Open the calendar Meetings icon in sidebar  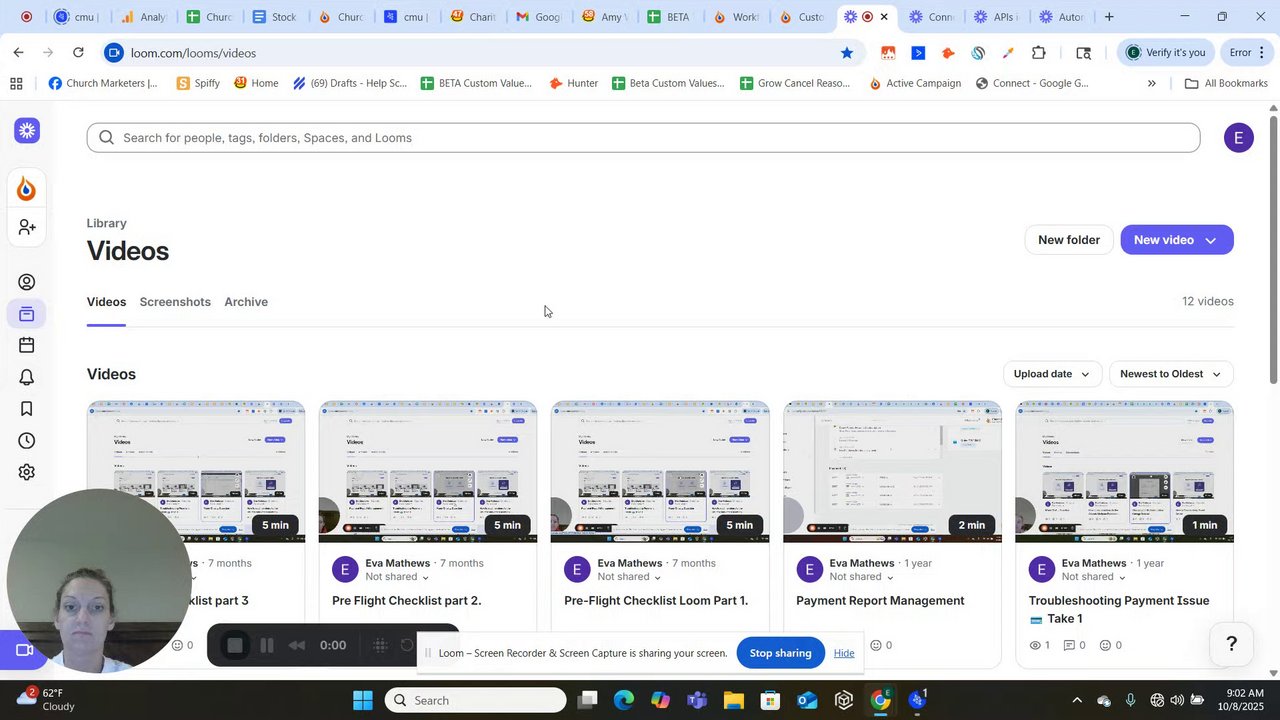(27, 345)
